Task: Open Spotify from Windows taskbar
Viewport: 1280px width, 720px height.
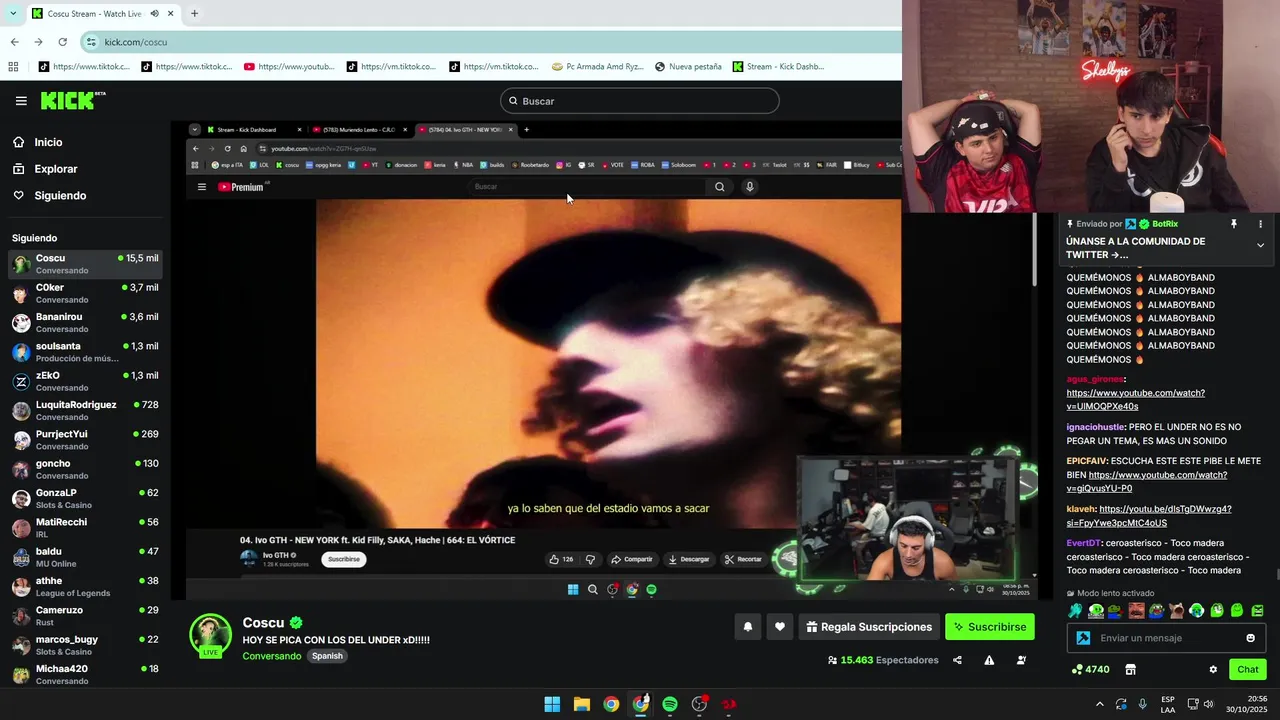Action: [670, 704]
